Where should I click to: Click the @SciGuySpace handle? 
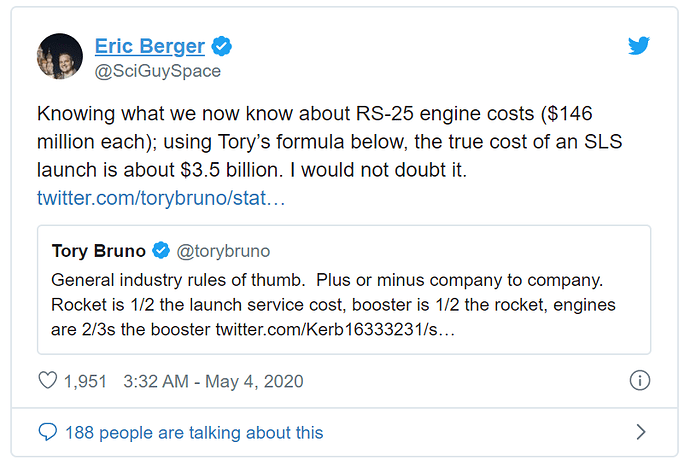157,71
